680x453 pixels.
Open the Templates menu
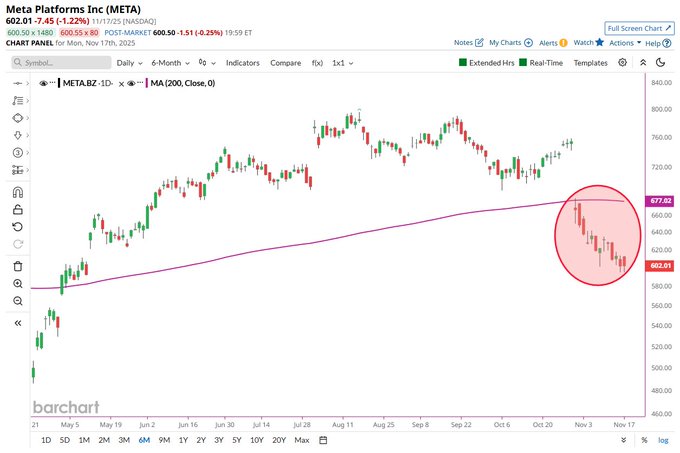coord(590,63)
